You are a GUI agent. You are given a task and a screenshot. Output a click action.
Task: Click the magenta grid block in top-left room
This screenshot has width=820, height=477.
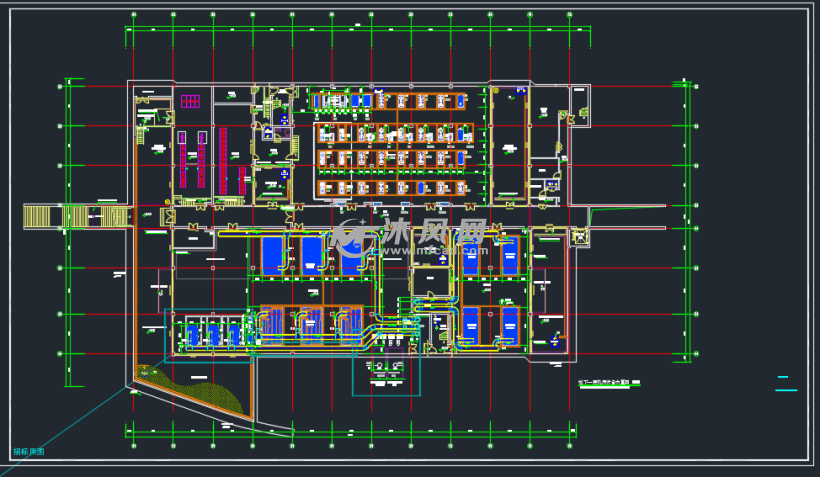coord(190,101)
